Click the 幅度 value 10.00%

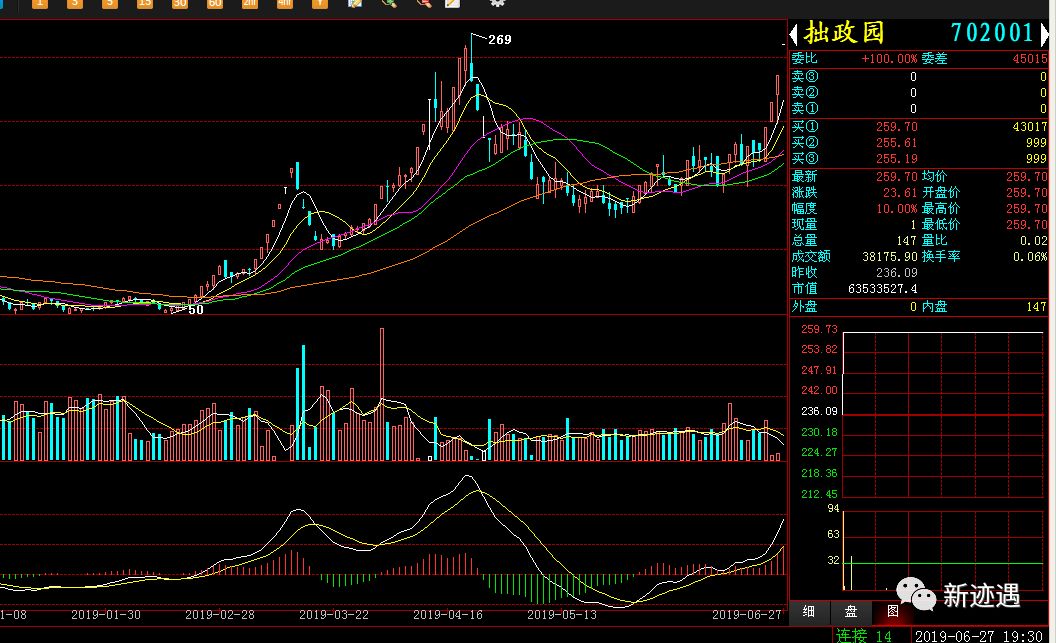(896, 209)
